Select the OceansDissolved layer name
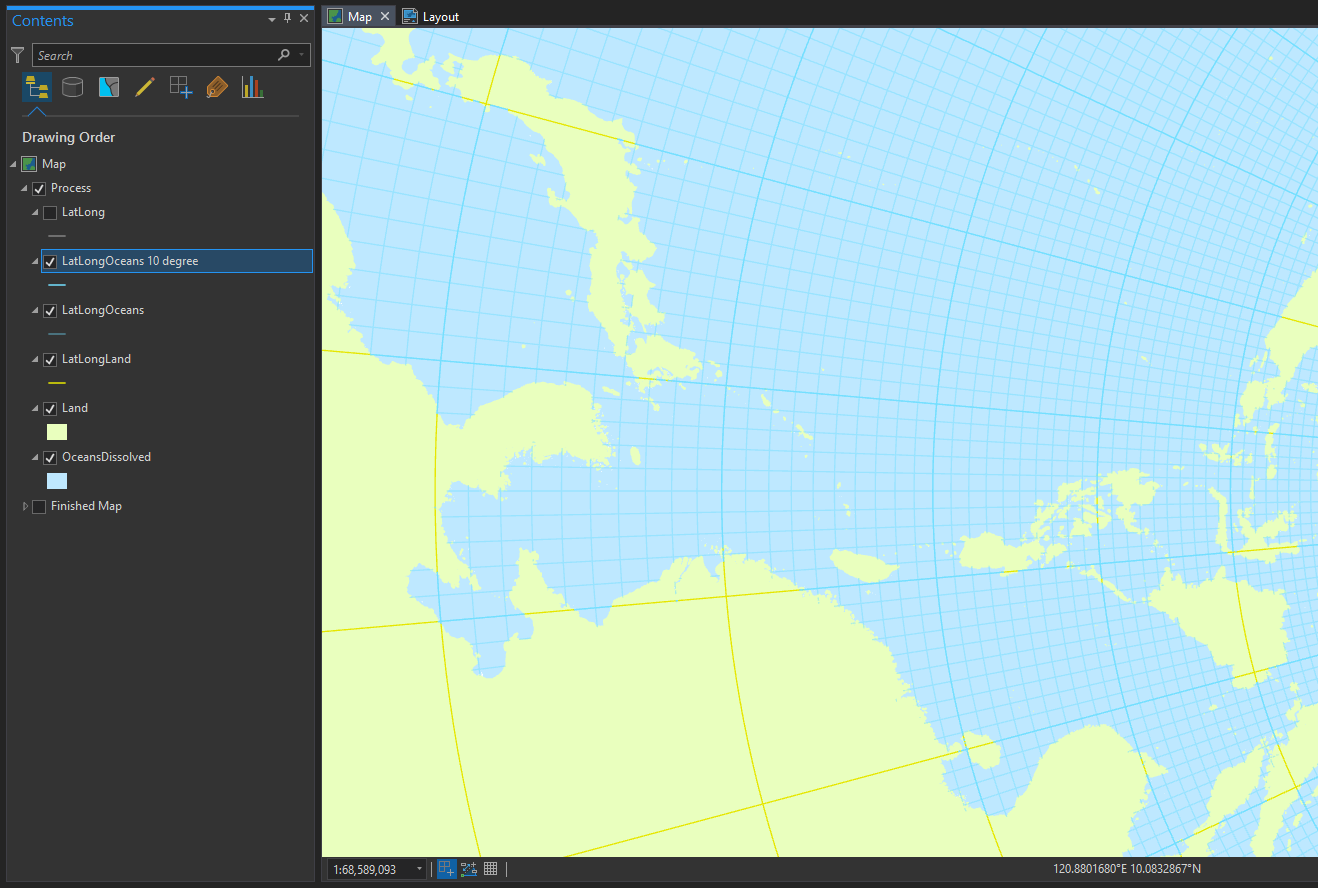 point(106,457)
